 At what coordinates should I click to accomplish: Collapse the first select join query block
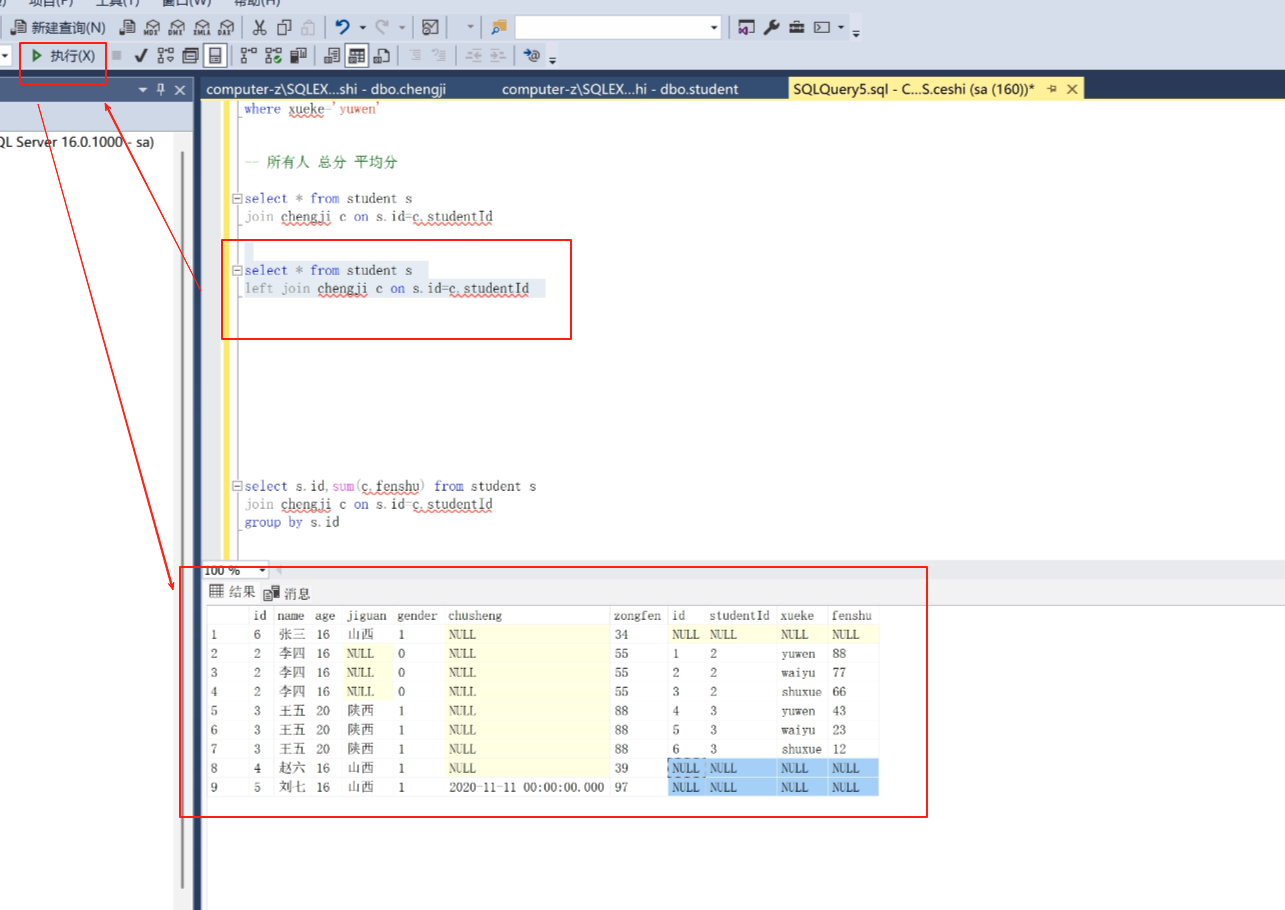[236, 198]
